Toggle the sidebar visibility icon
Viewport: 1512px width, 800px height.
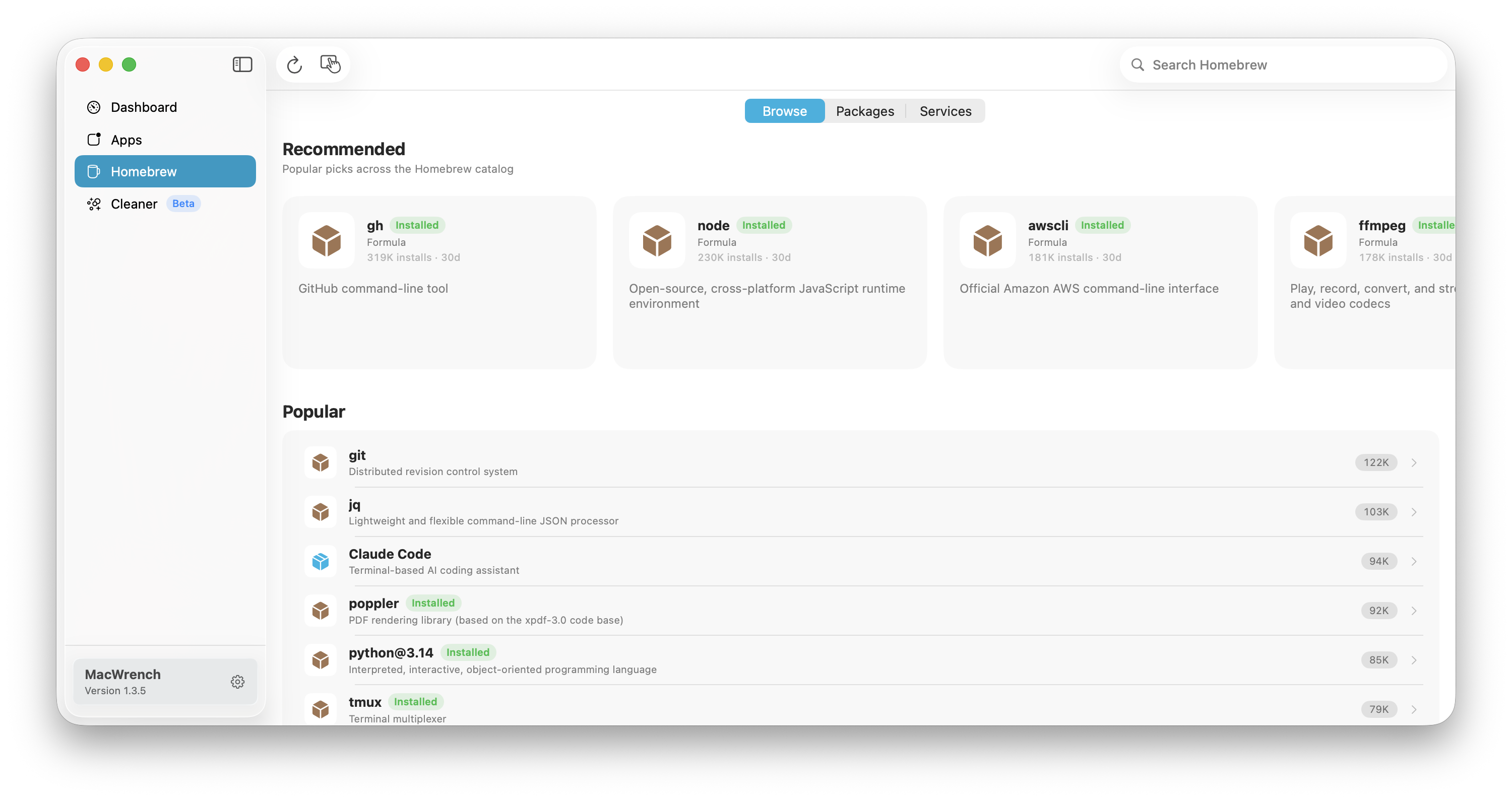pyautogui.click(x=242, y=64)
